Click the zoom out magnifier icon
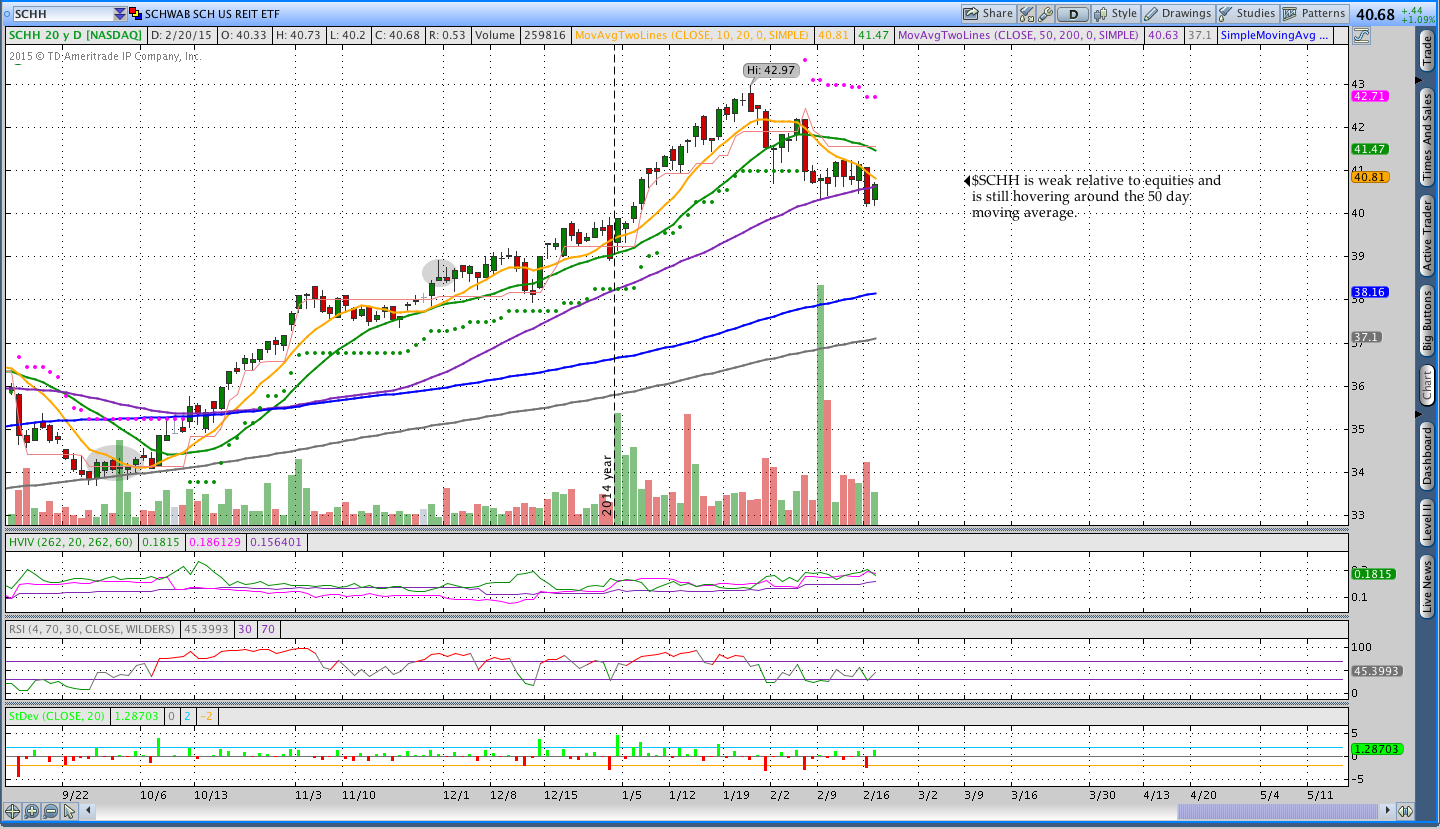Screen dimensions: 1440x829 pyautogui.click(x=51, y=811)
